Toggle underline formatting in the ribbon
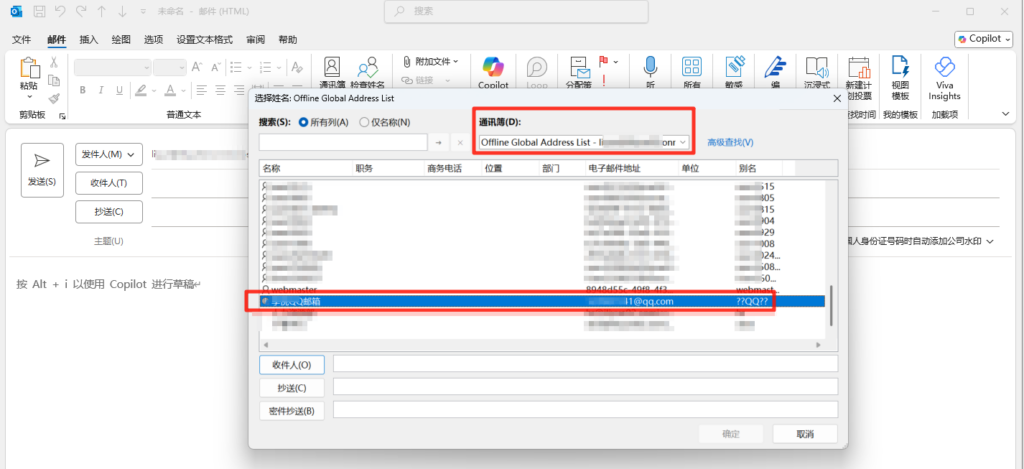 [x=117, y=90]
